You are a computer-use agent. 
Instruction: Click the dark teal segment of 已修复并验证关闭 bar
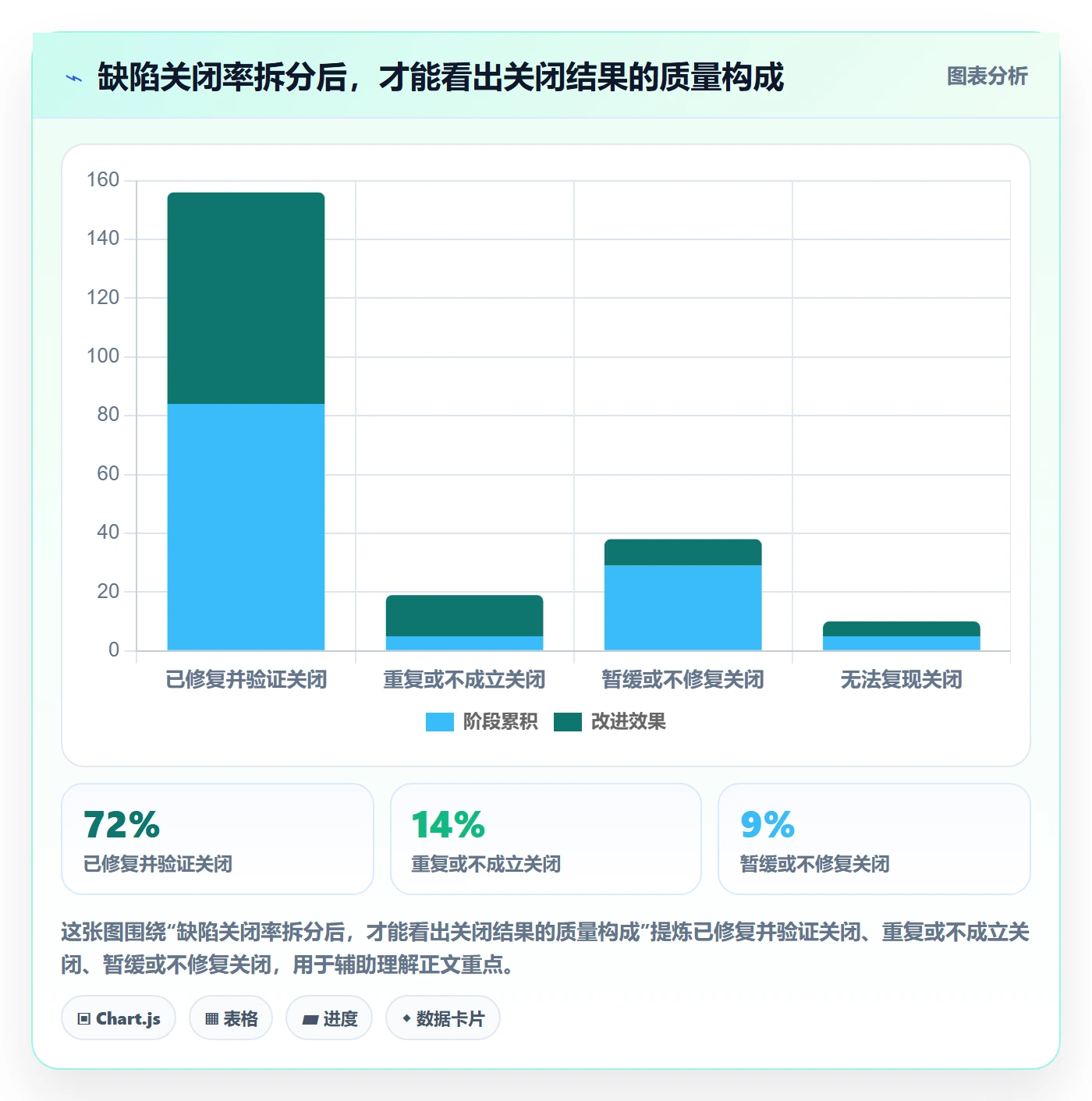(x=246, y=298)
